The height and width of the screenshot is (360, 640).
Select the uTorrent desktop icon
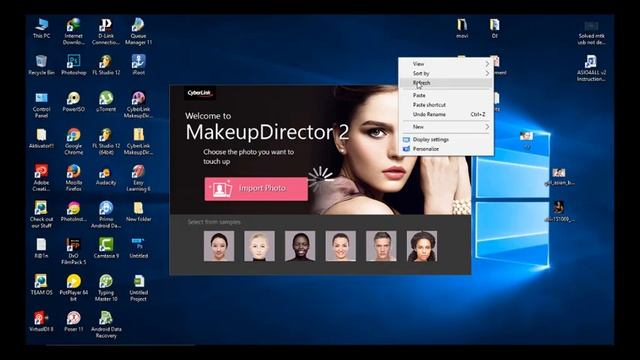pyautogui.click(x=106, y=102)
